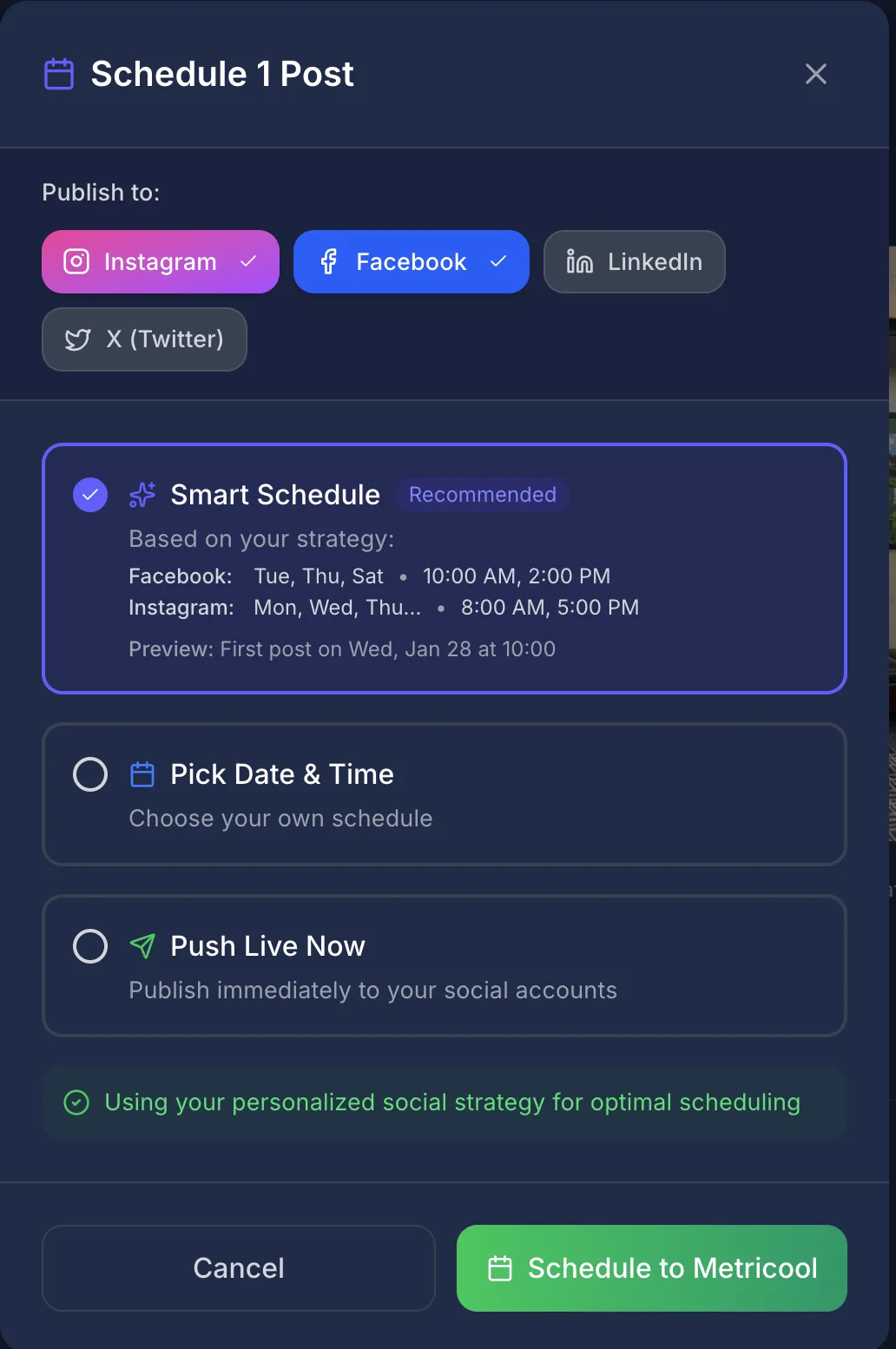Click the Instagram camera icon
This screenshot has height=1349, width=896.
coord(76,261)
